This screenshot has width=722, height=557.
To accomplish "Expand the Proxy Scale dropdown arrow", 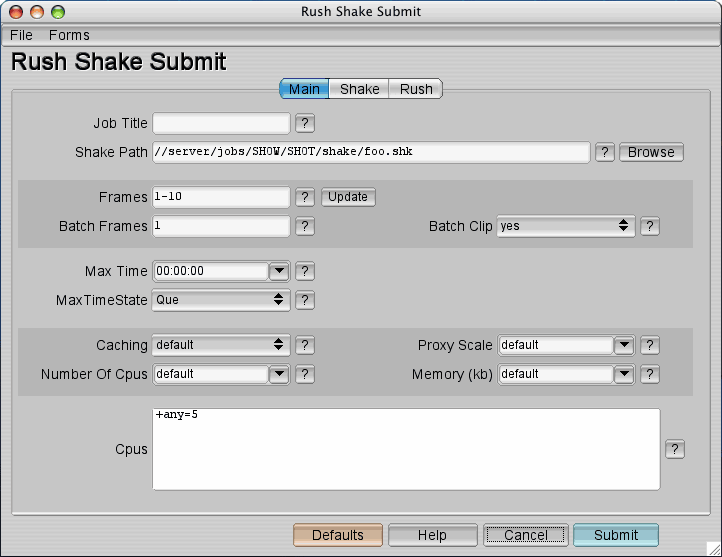I will click(624, 345).
